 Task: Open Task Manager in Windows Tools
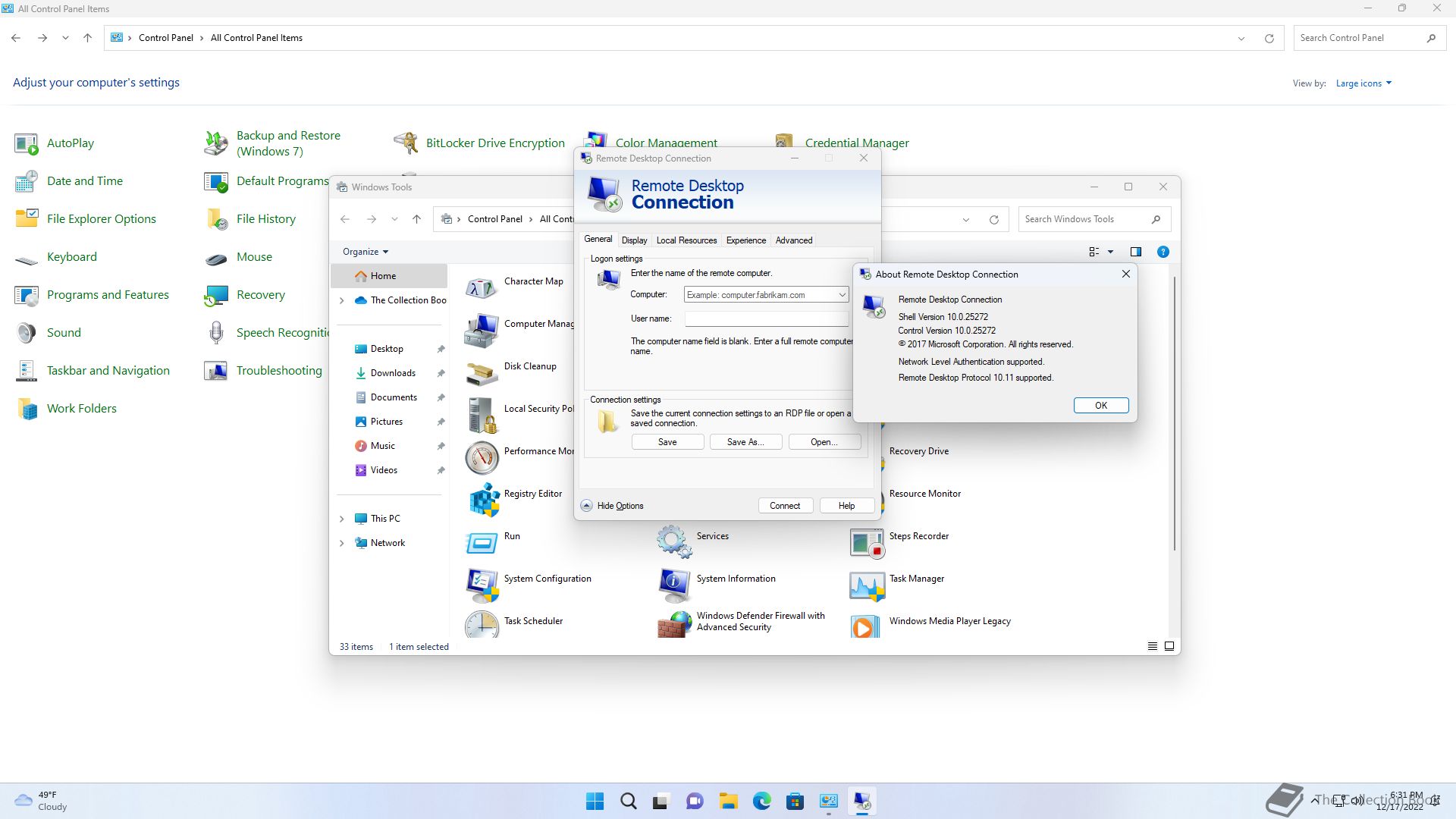(897, 585)
